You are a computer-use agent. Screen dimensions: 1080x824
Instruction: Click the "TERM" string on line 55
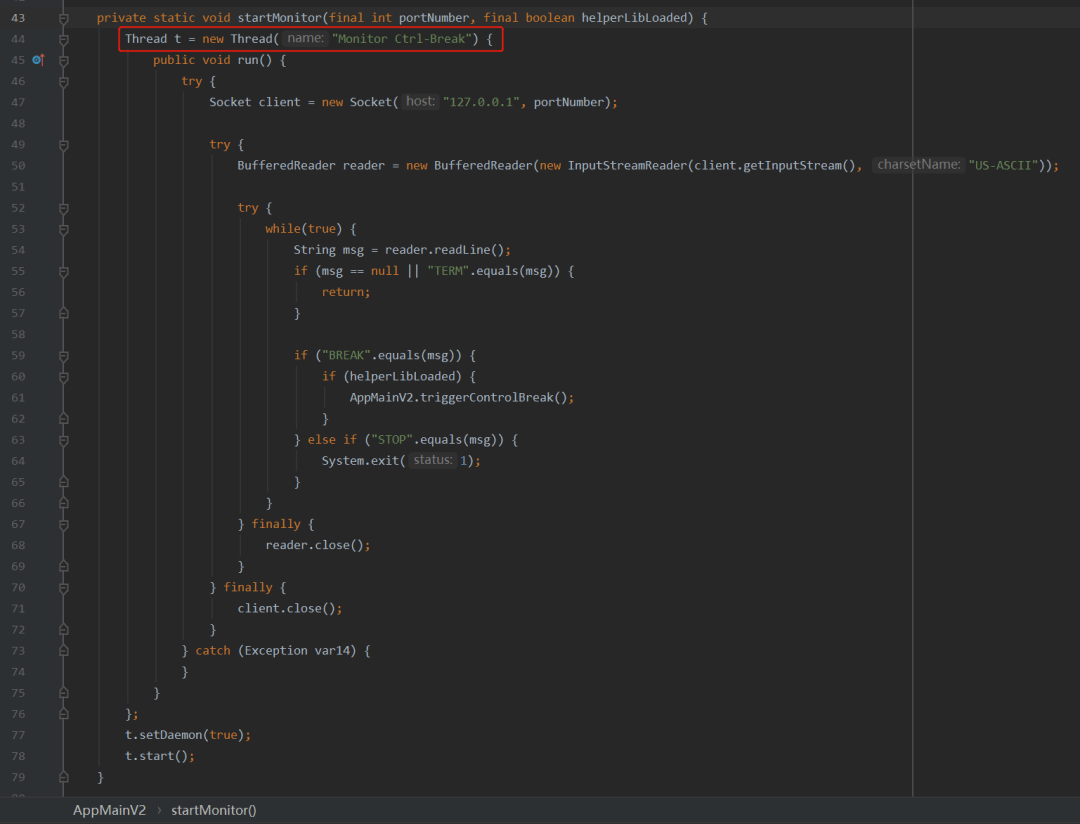point(448,271)
